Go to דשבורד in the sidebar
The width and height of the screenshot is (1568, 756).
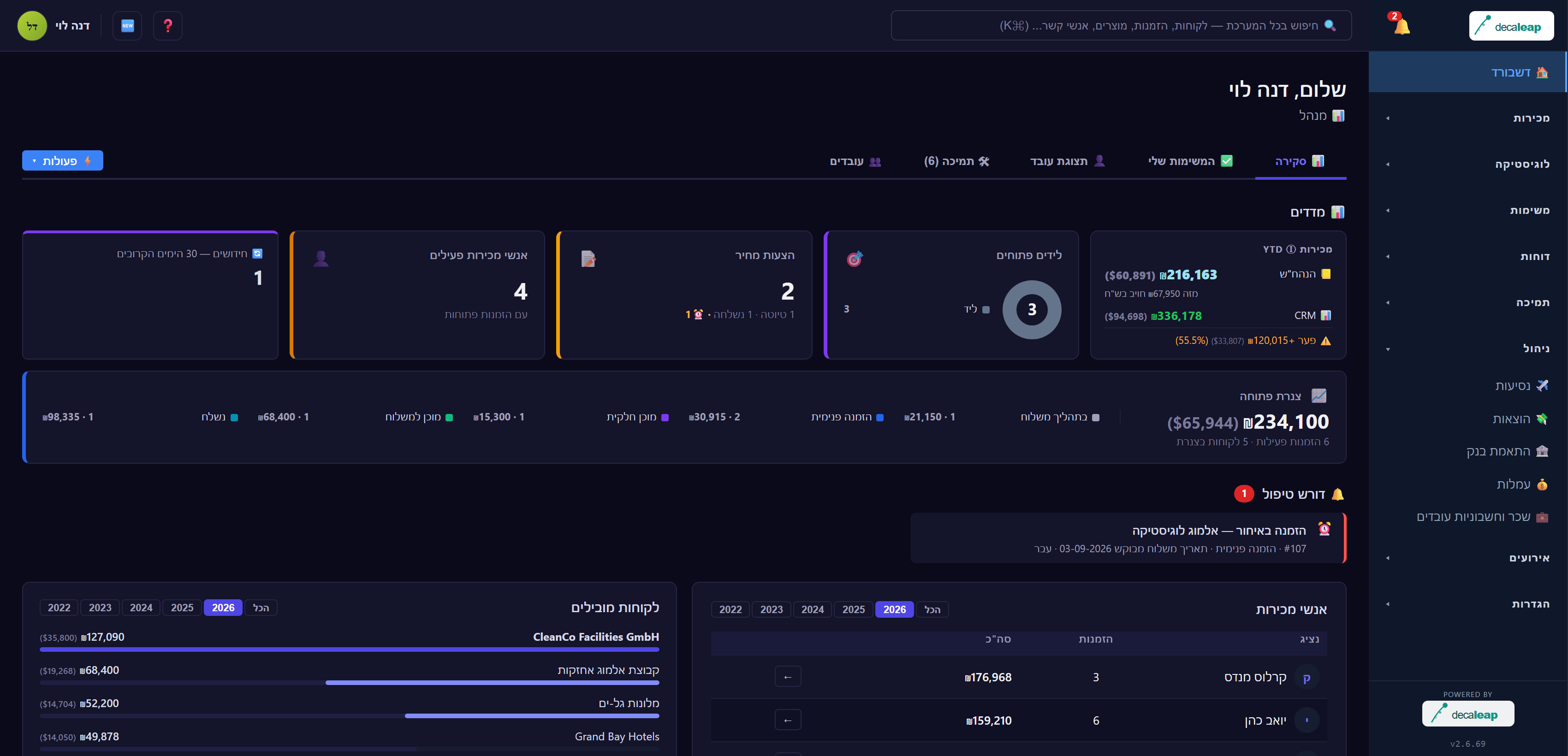point(1467,72)
